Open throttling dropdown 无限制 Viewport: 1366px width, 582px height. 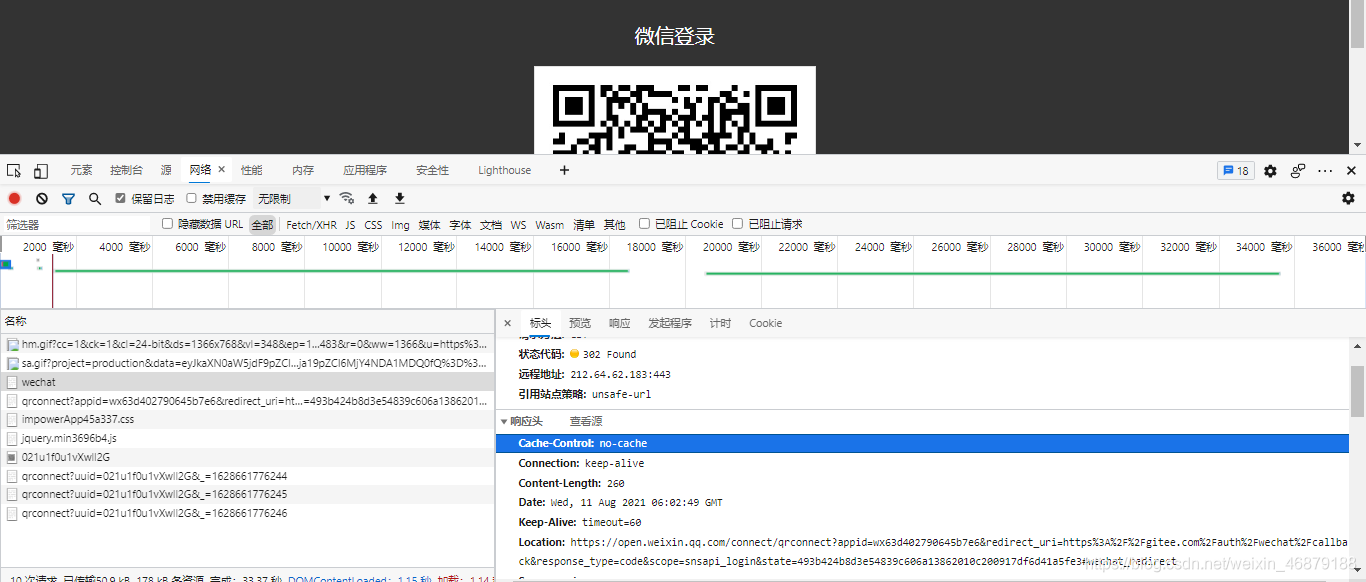(293, 199)
